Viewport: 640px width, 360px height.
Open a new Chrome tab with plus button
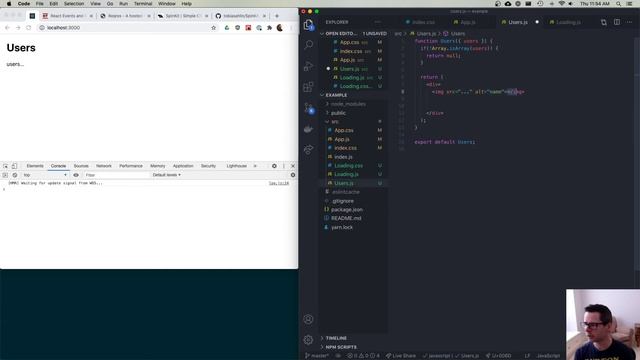coord(277,16)
